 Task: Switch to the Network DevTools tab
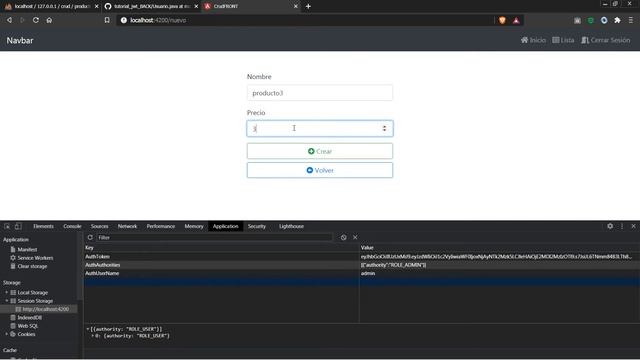(127, 226)
